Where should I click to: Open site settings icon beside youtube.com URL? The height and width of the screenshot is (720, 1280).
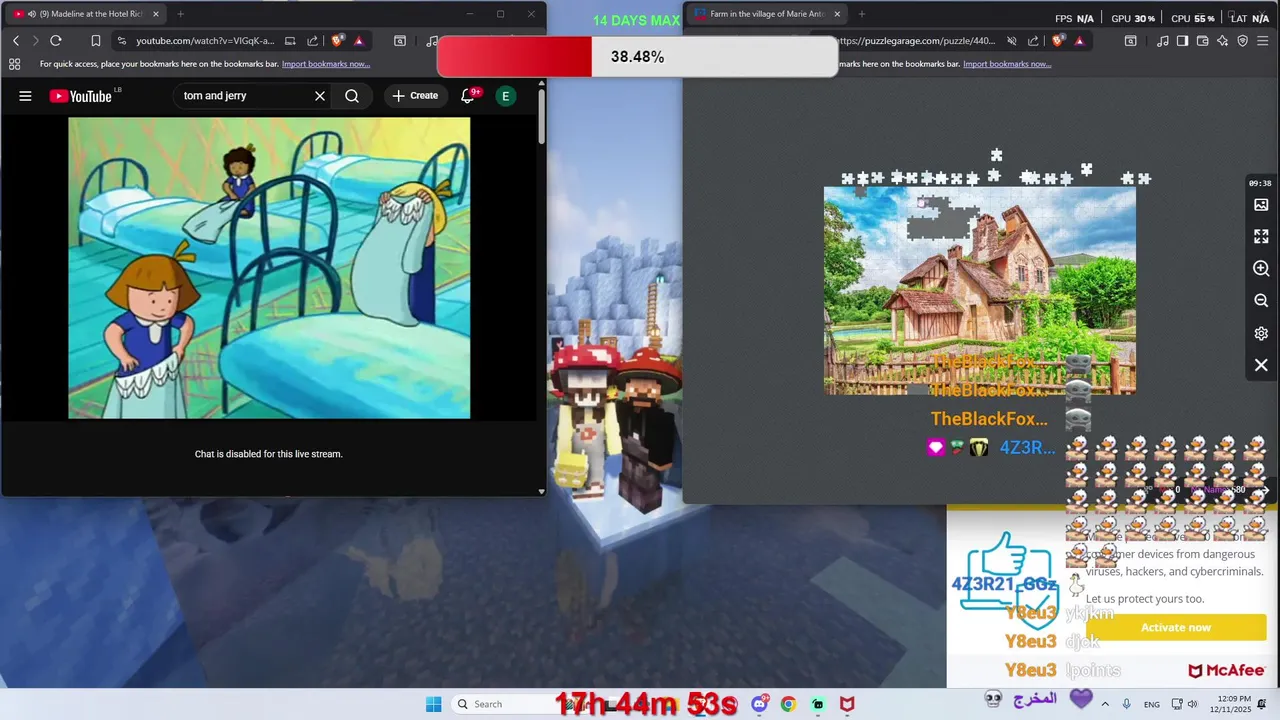tap(121, 41)
